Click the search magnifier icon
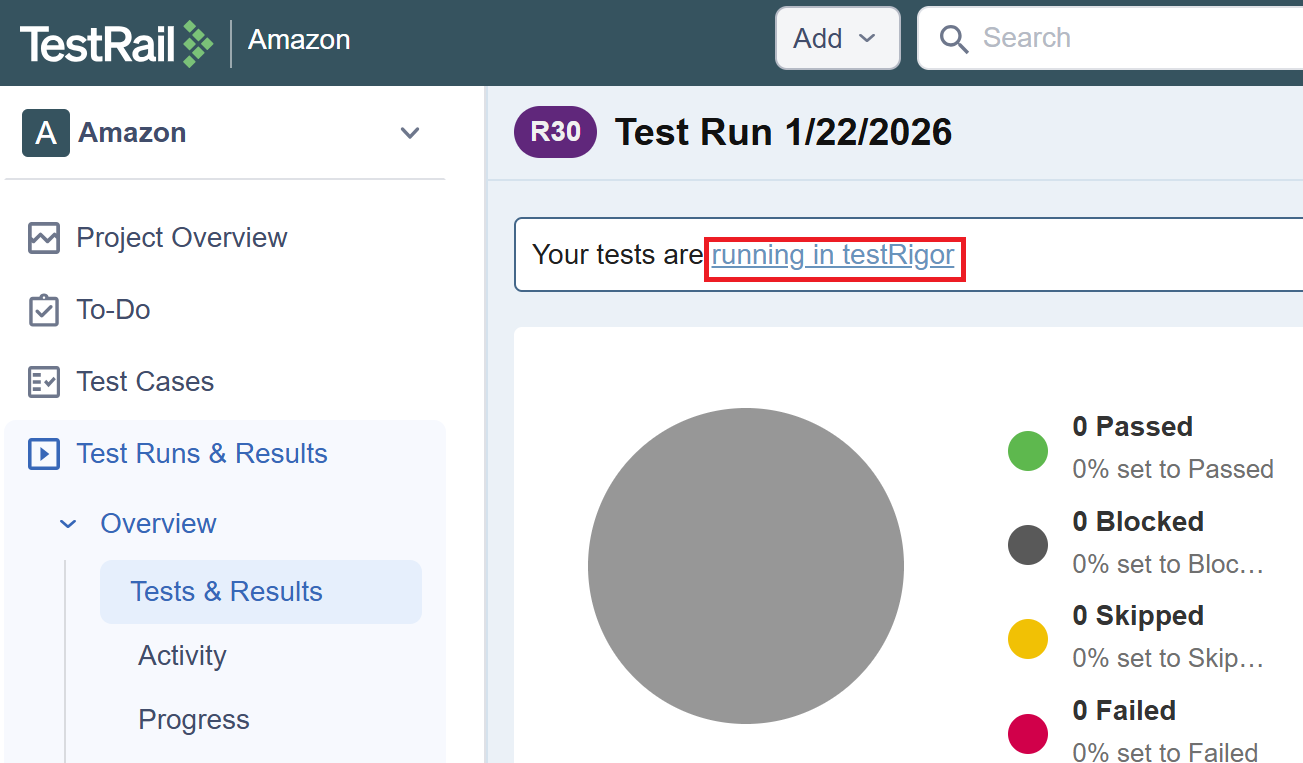This screenshot has width=1303, height=763. (954, 39)
